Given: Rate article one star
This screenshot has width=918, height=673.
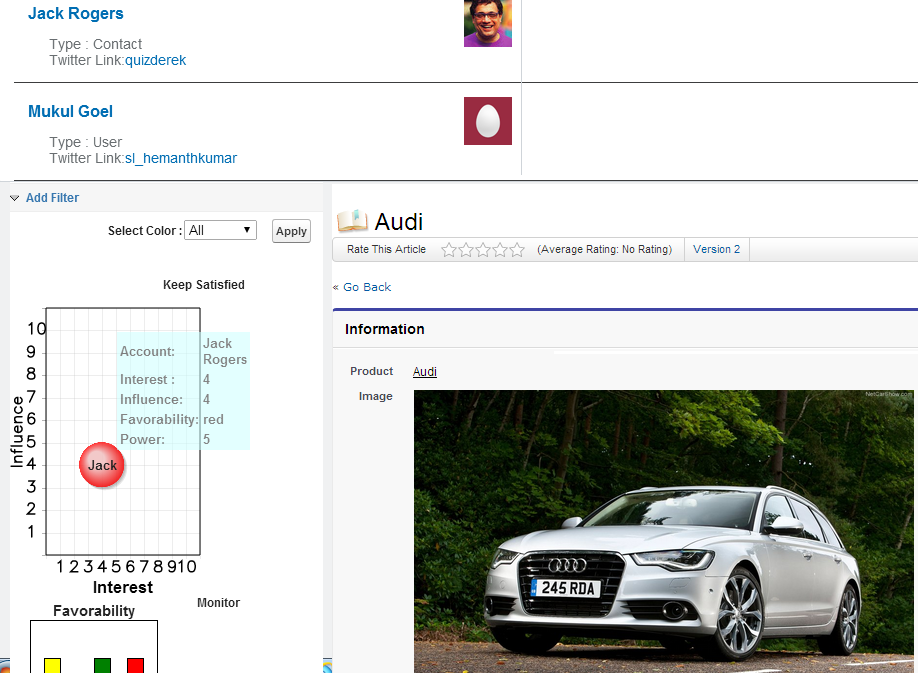Looking at the screenshot, I should [x=448, y=250].
